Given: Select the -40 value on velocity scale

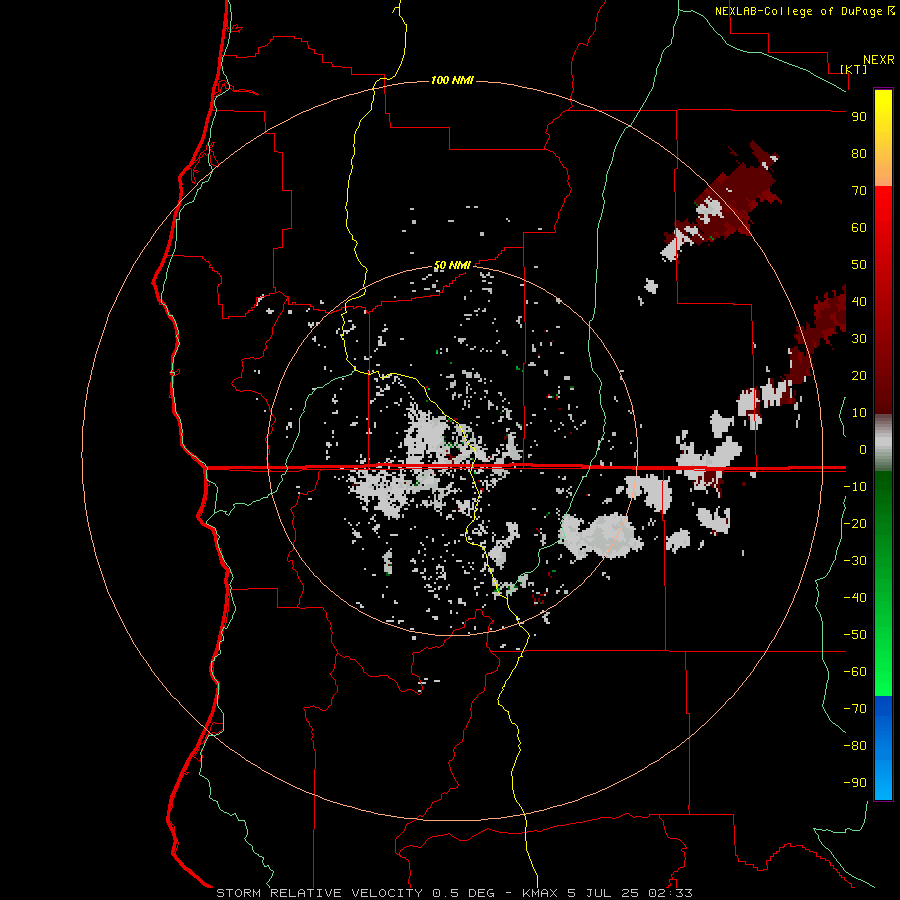Looking at the screenshot, I should coord(855,598).
